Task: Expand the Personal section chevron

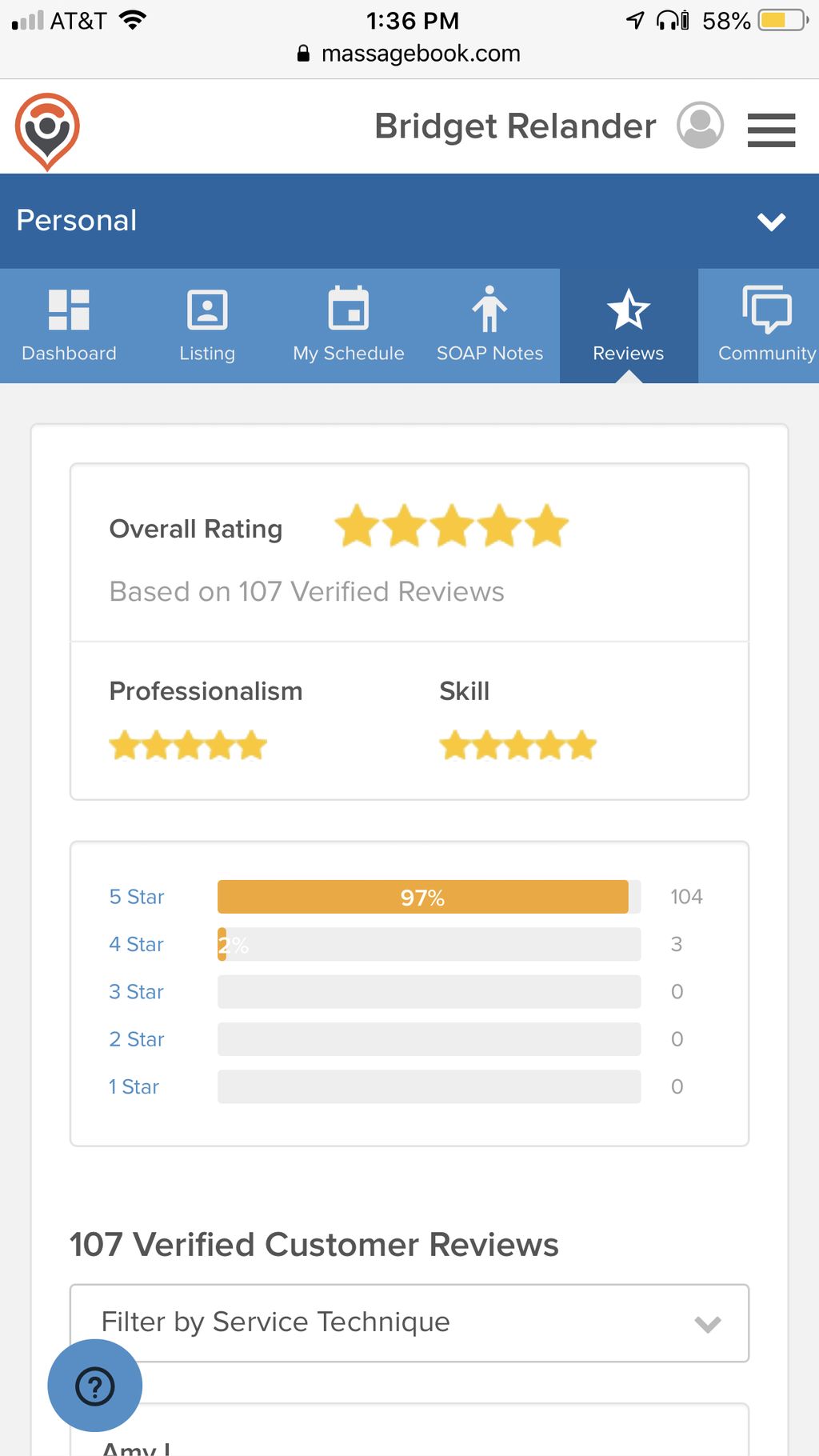Action: click(772, 222)
